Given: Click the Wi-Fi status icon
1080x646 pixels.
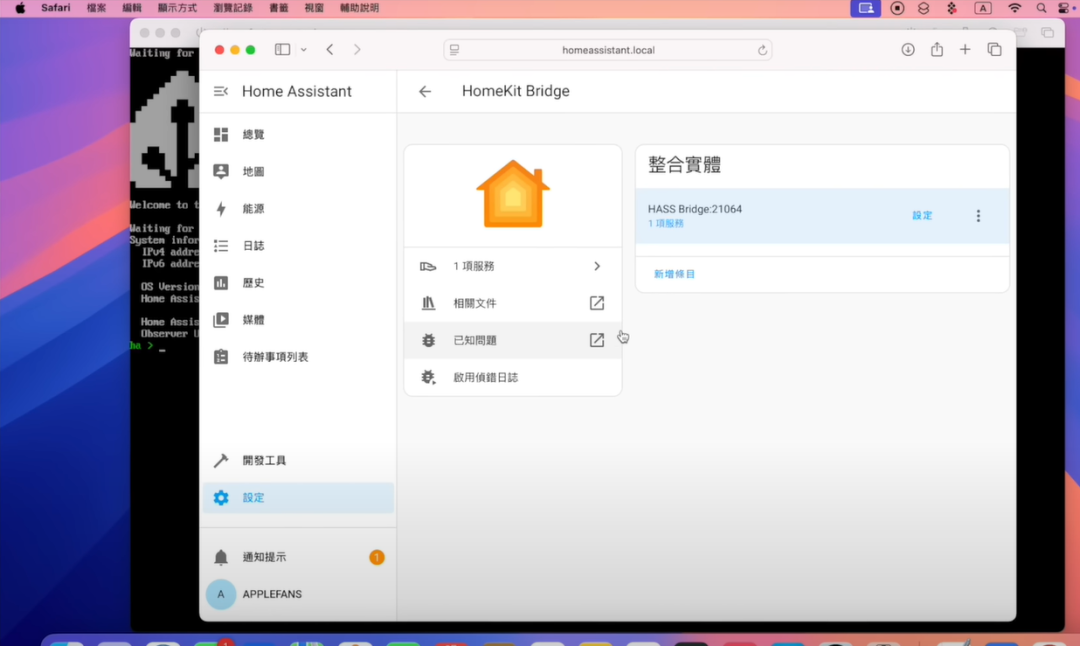Looking at the screenshot, I should coord(1015,8).
